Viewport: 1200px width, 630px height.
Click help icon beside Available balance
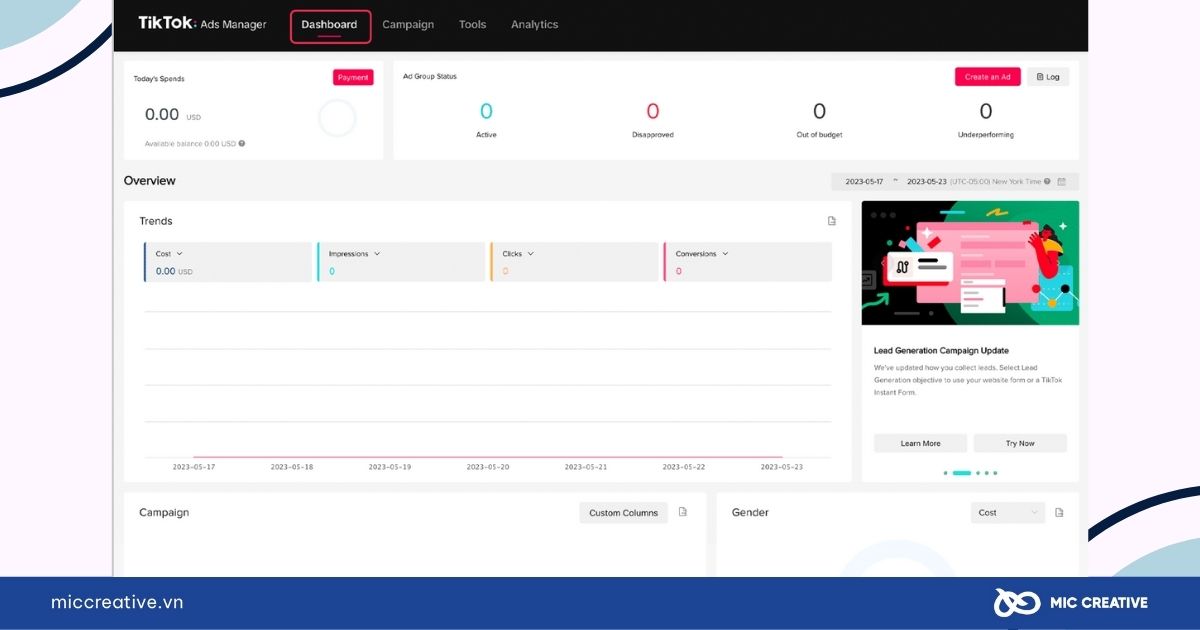(242, 143)
